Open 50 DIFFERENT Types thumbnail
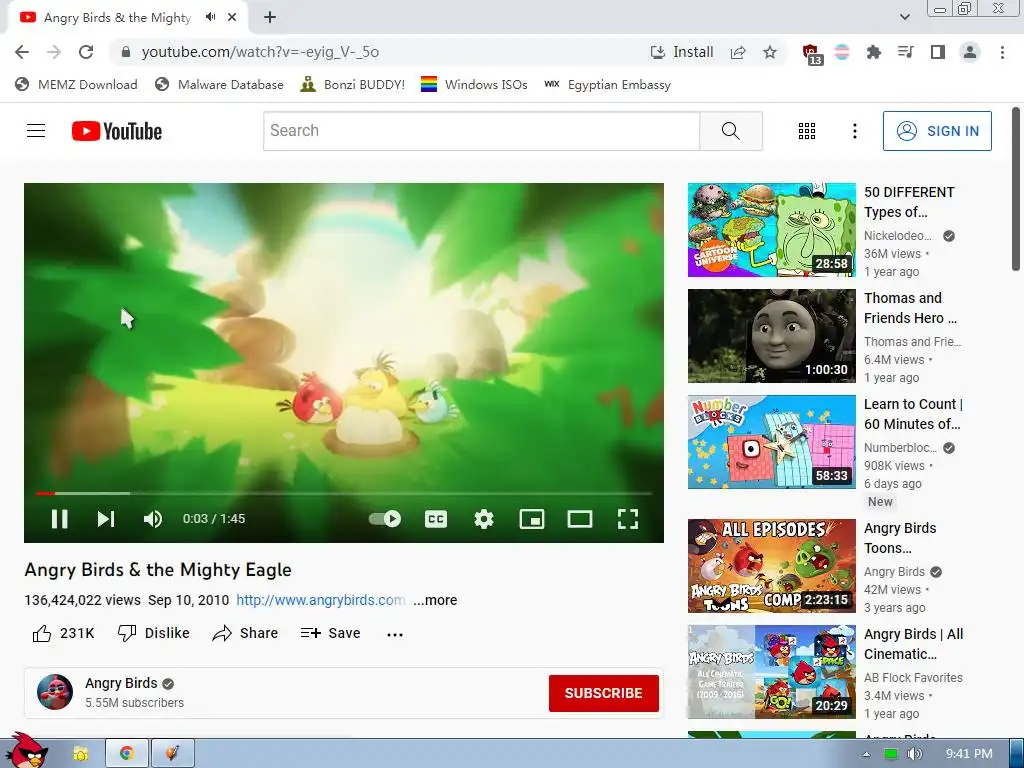Screen dimensions: 1024x768 pos(771,230)
